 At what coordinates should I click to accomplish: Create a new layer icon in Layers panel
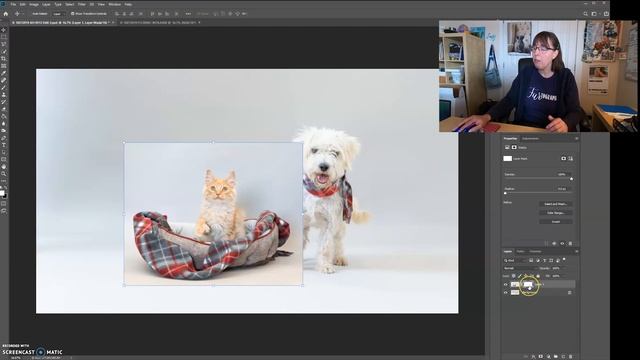(x=563, y=356)
